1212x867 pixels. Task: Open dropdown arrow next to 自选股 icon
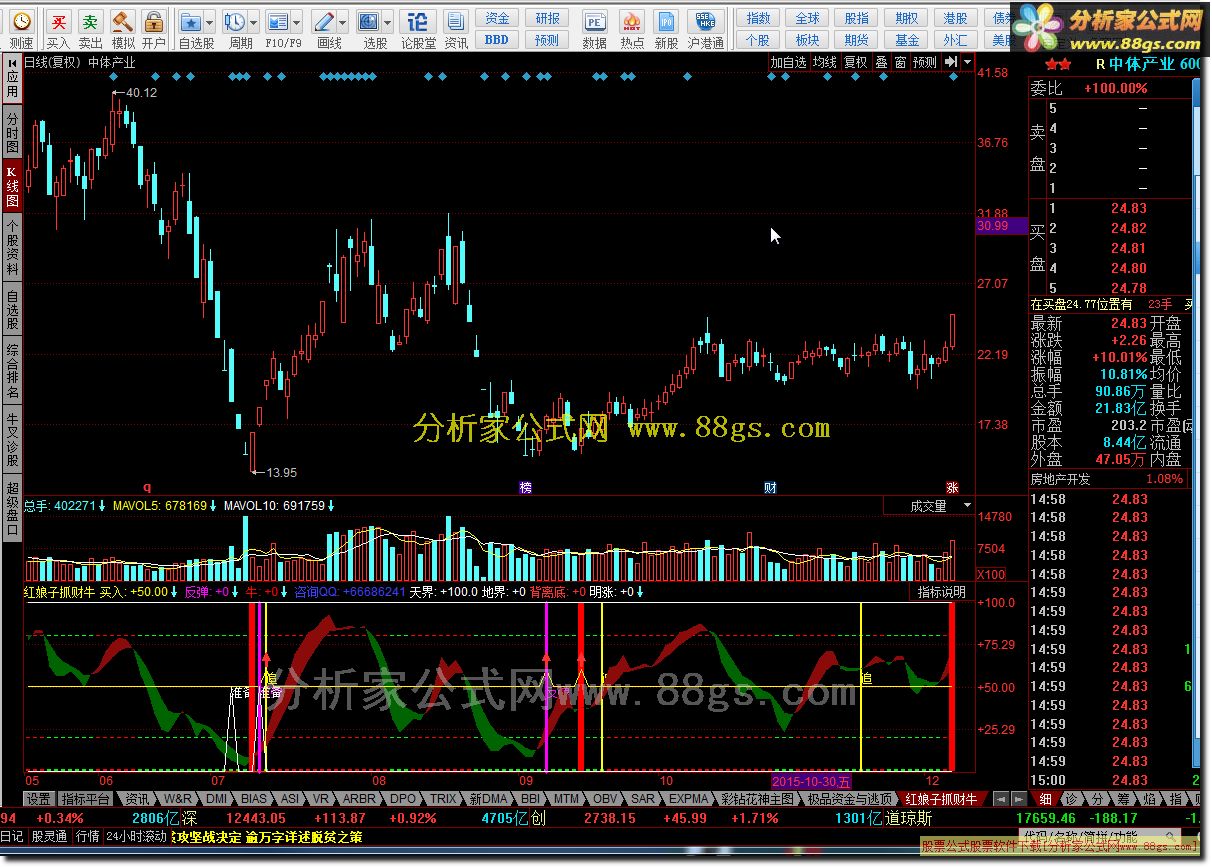210,21
